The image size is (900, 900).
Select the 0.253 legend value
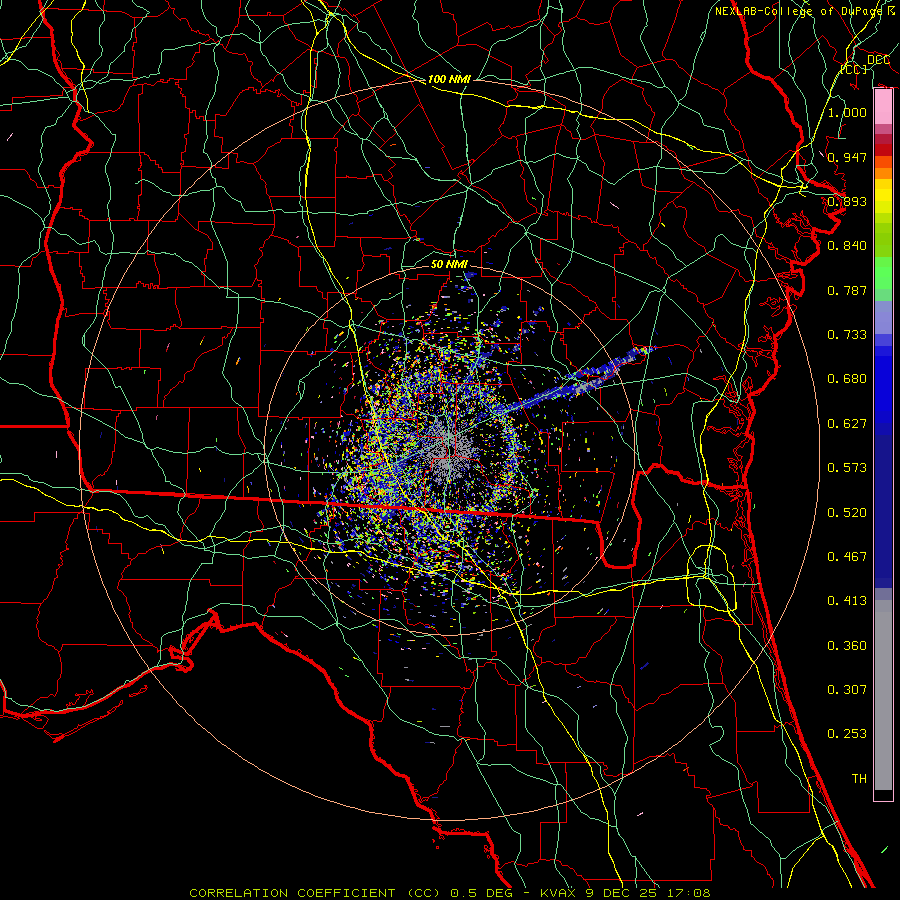click(847, 734)
